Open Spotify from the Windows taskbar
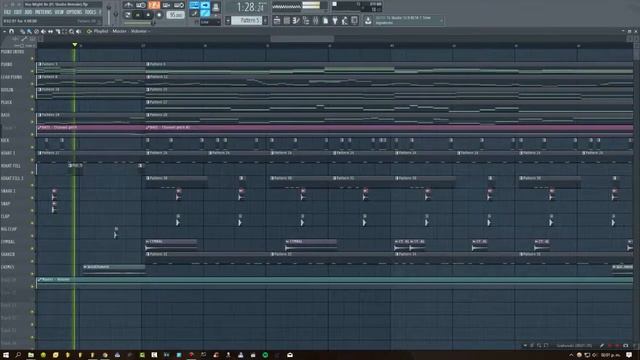 click(x=265, y=355)
